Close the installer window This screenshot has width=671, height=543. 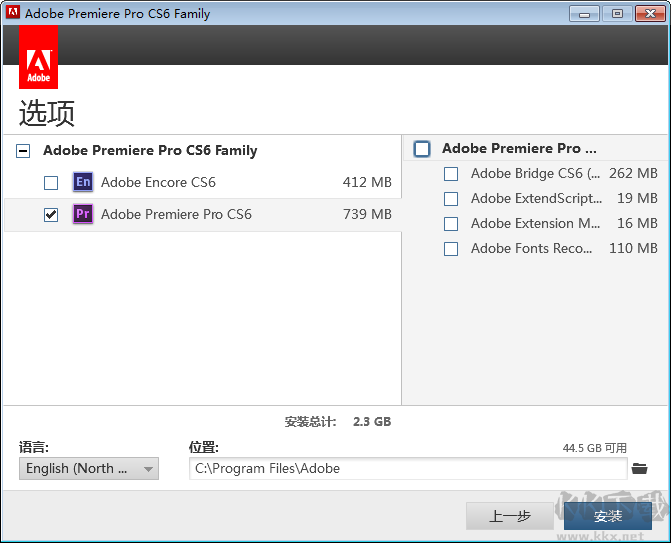click(647, 13)
